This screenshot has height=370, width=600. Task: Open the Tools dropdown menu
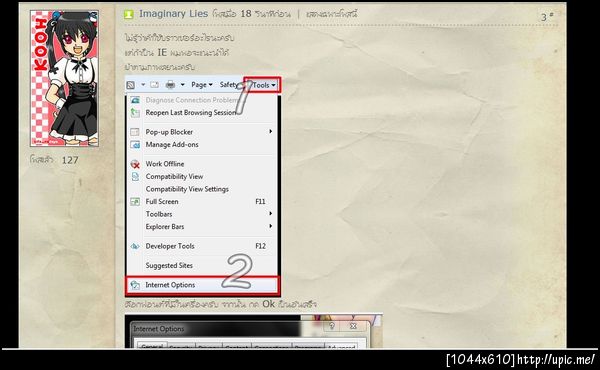point(263,85)
